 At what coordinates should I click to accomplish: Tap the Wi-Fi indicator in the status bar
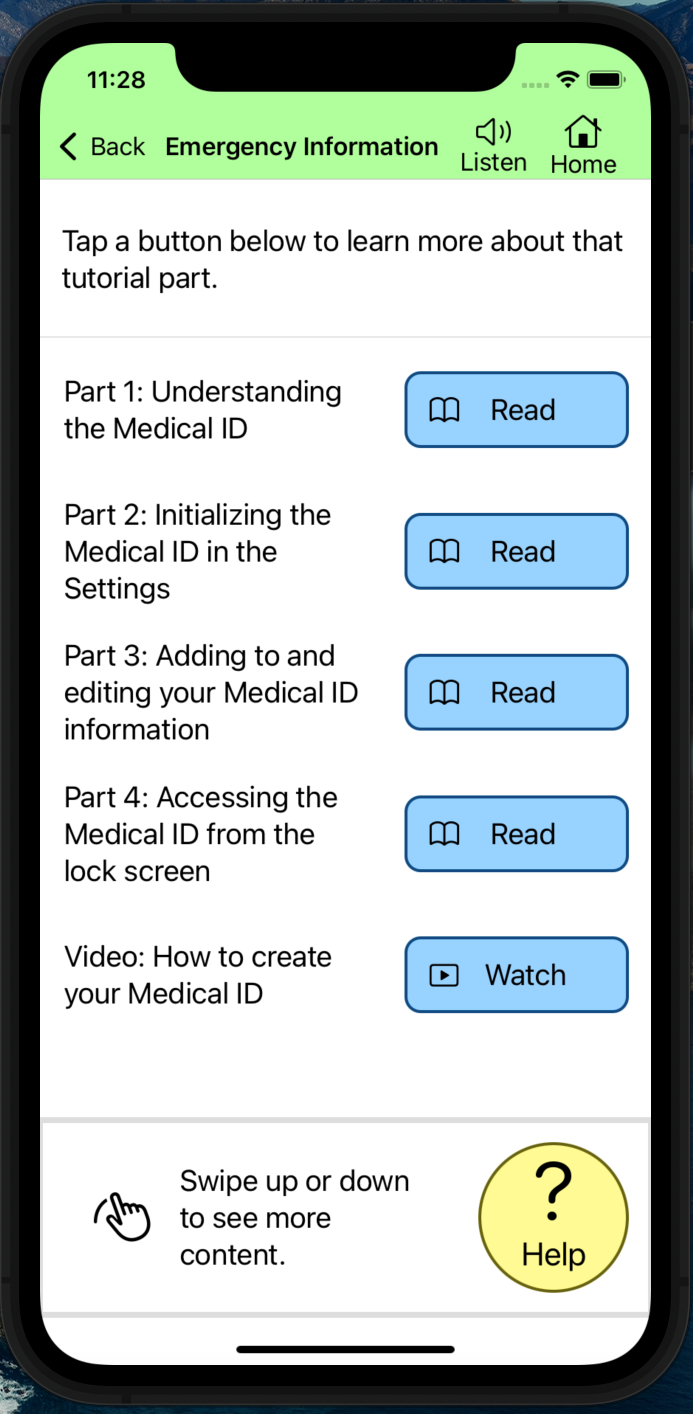pos(567,79)
